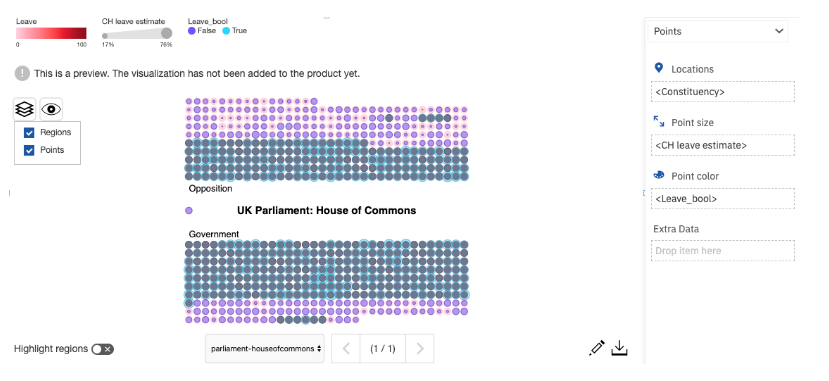The image size is (829, 381).
Task: Click the download icon
Action: [620, 348]
